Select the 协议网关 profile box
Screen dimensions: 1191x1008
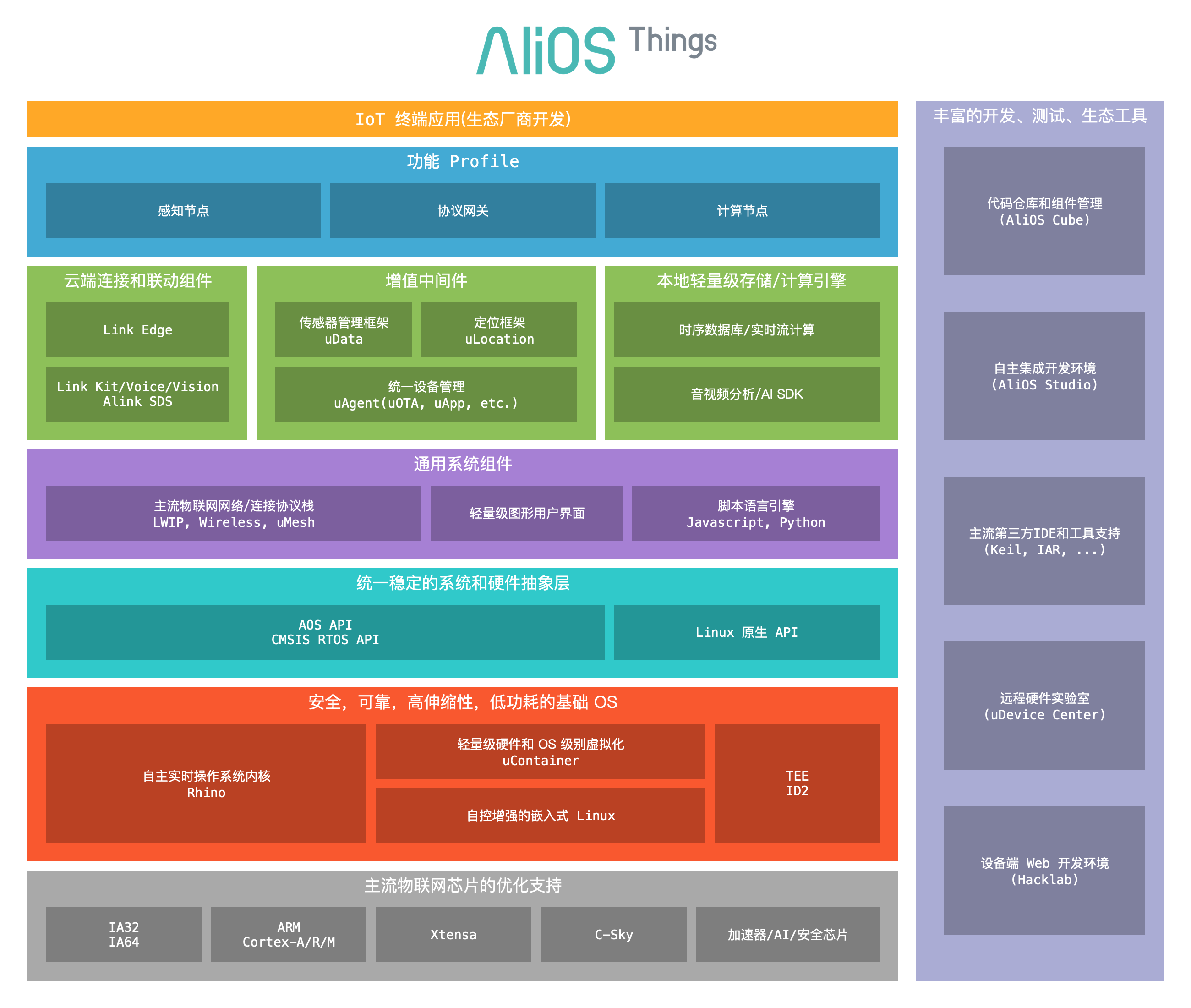[x=462, y=211]
